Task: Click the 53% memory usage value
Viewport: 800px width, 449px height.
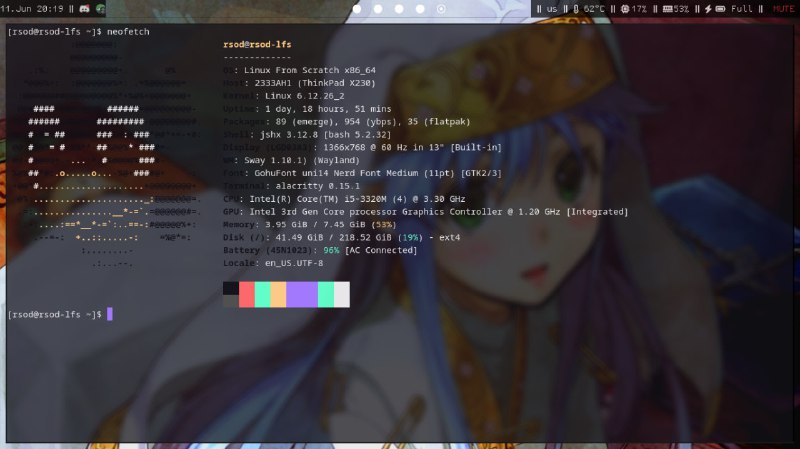Action: tap(681, 9)
